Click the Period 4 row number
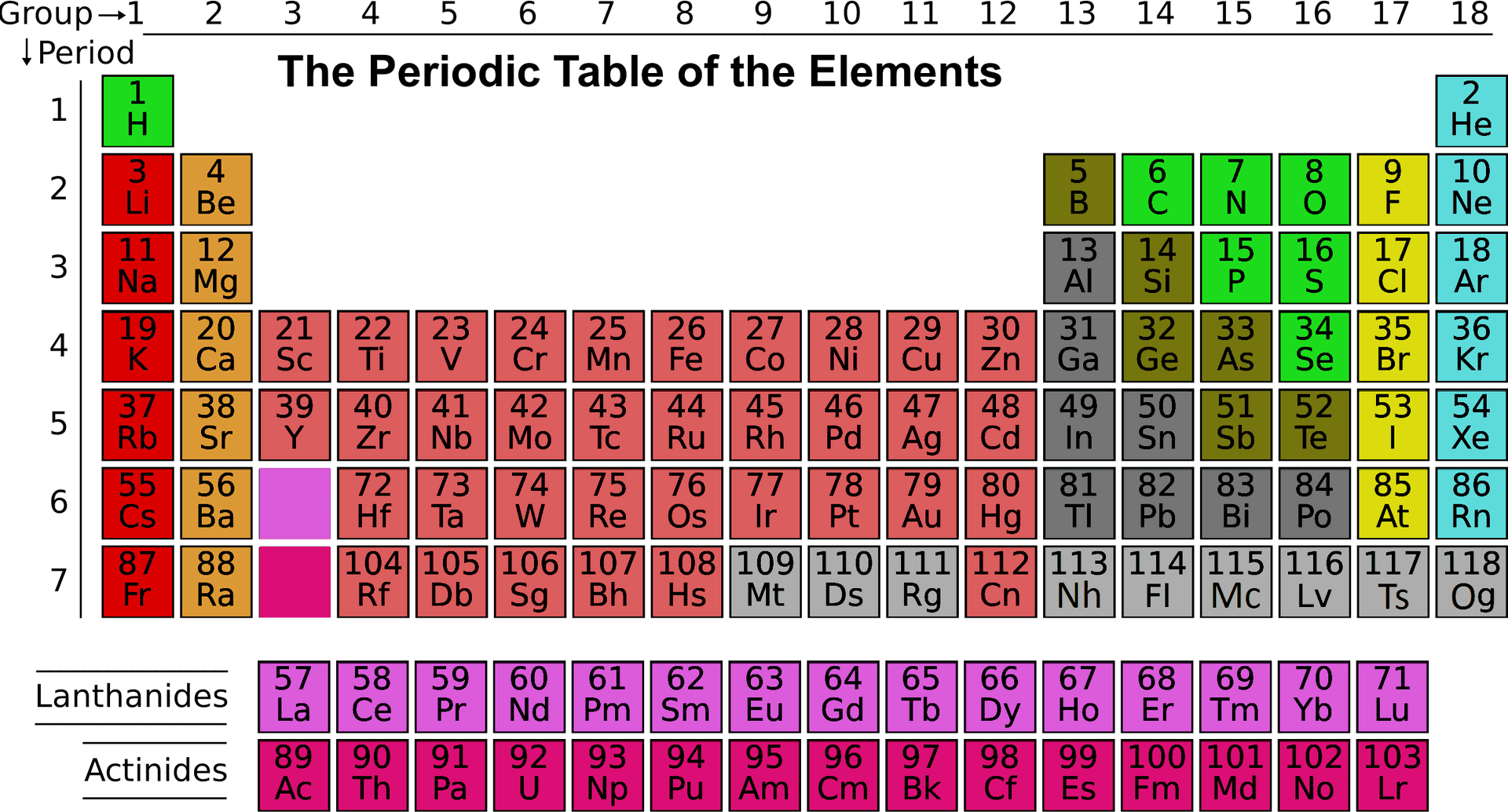This screenshot has height=812, width=1508. click(59, 346)
